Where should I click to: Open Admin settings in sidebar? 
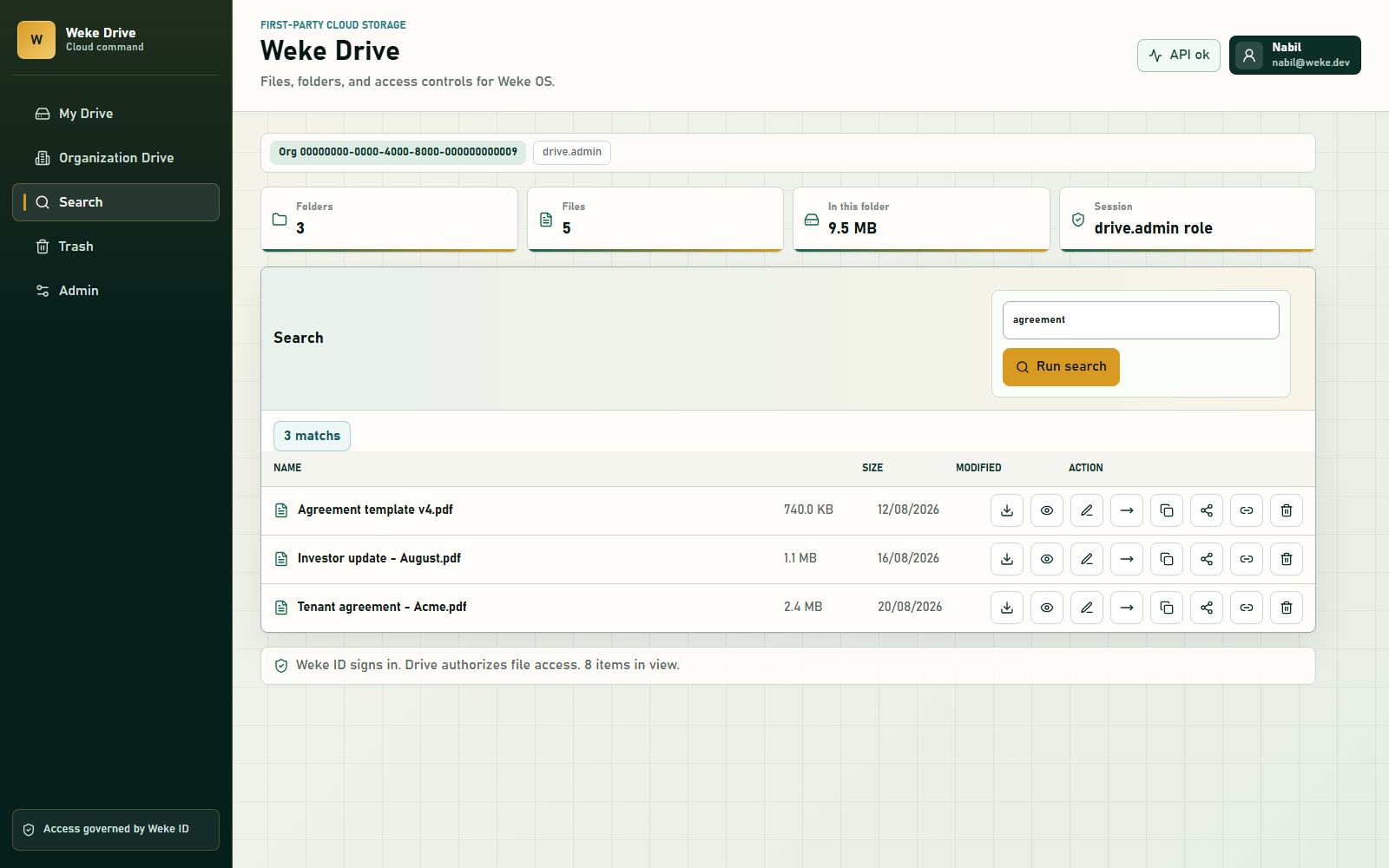tap(115, 291)
